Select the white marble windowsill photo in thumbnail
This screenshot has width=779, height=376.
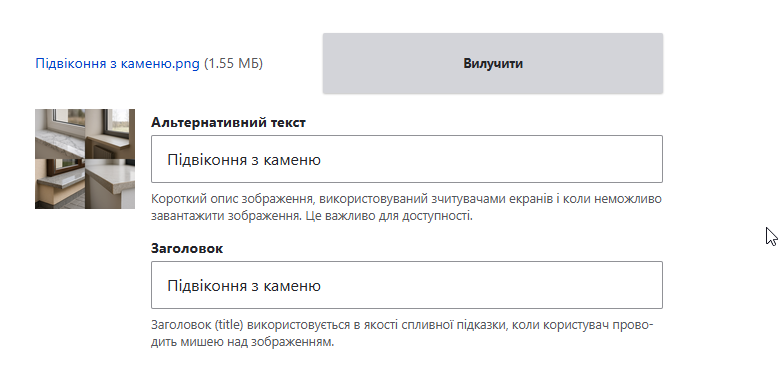60,134
